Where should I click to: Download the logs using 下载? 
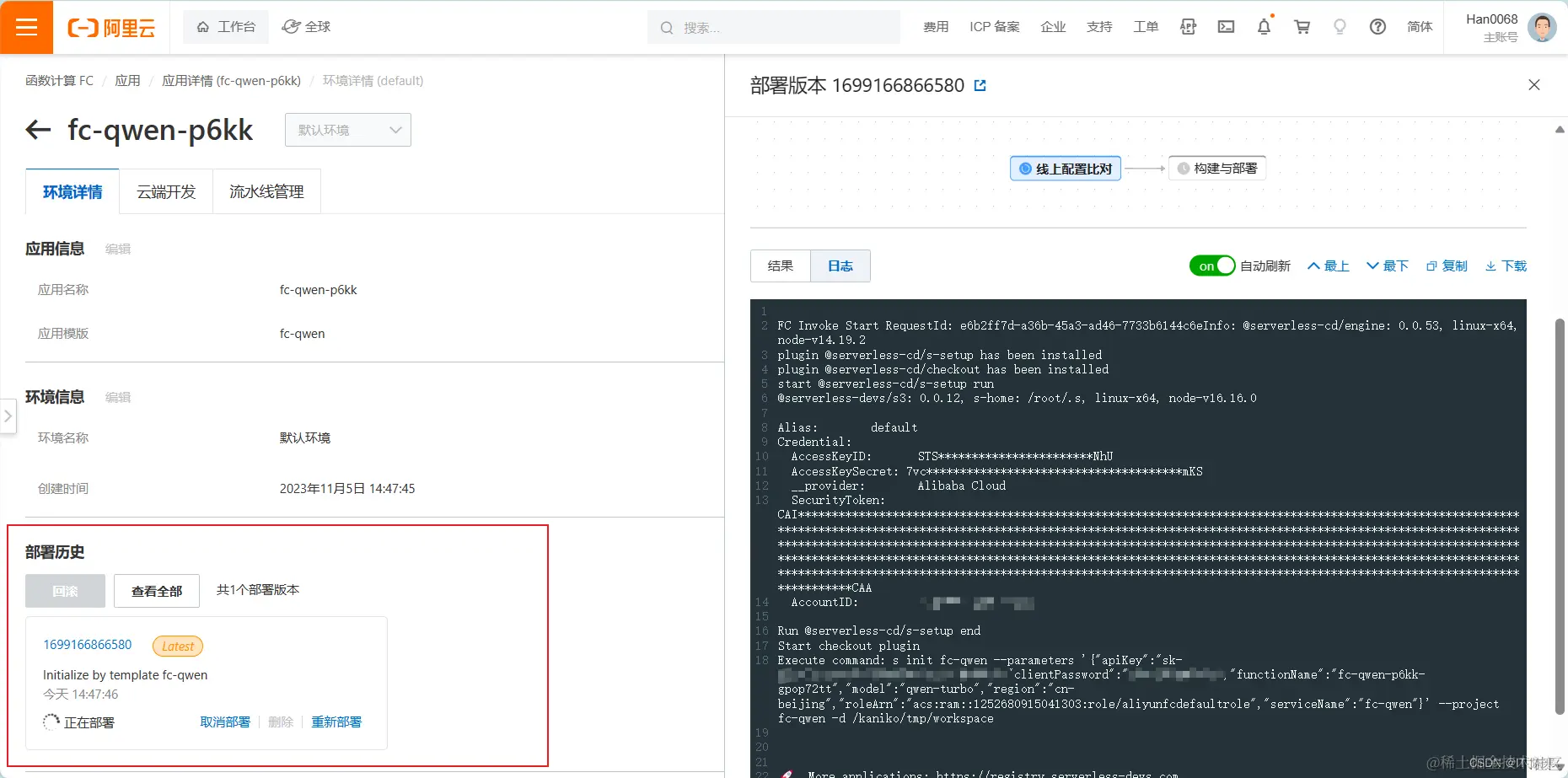[x=1506, y=266]
